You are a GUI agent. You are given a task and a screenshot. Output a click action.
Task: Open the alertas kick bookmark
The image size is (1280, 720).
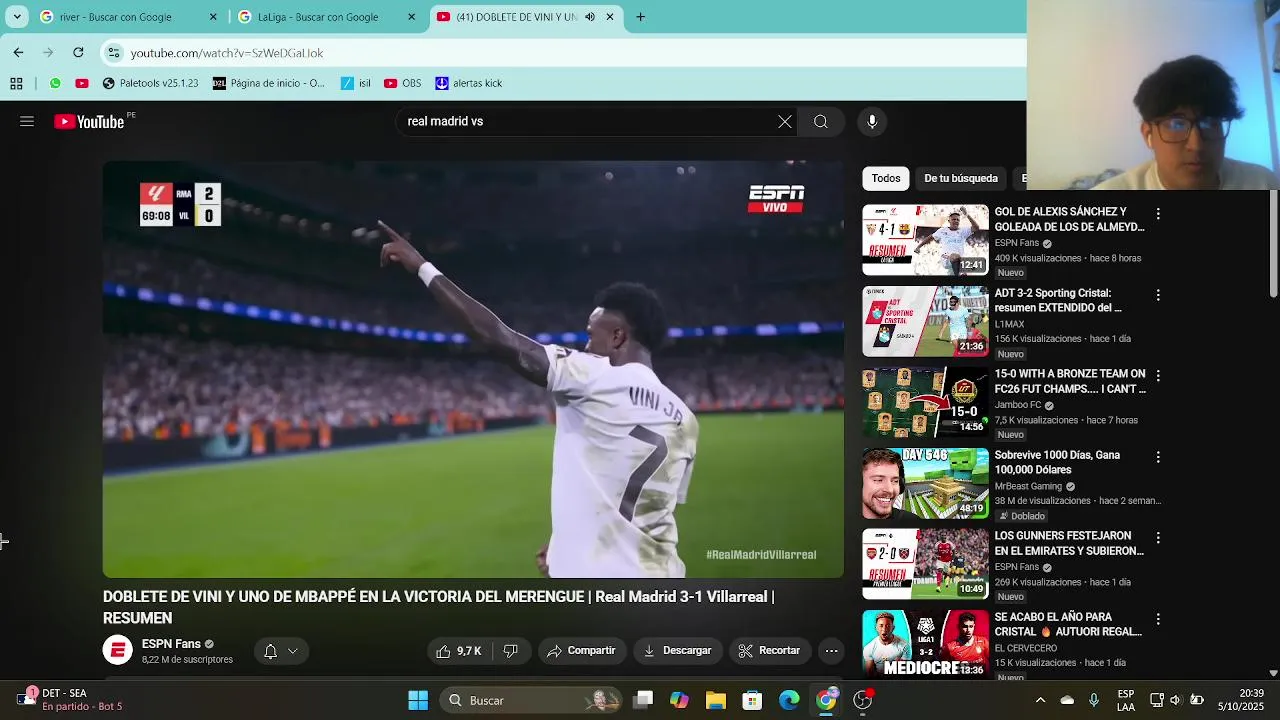(469, 84)
